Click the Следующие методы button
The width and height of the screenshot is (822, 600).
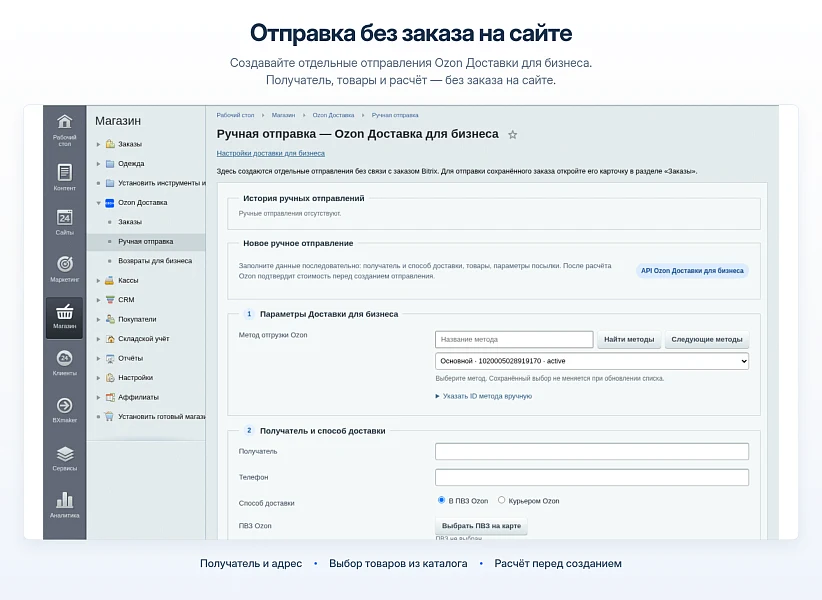click(707, 340)
